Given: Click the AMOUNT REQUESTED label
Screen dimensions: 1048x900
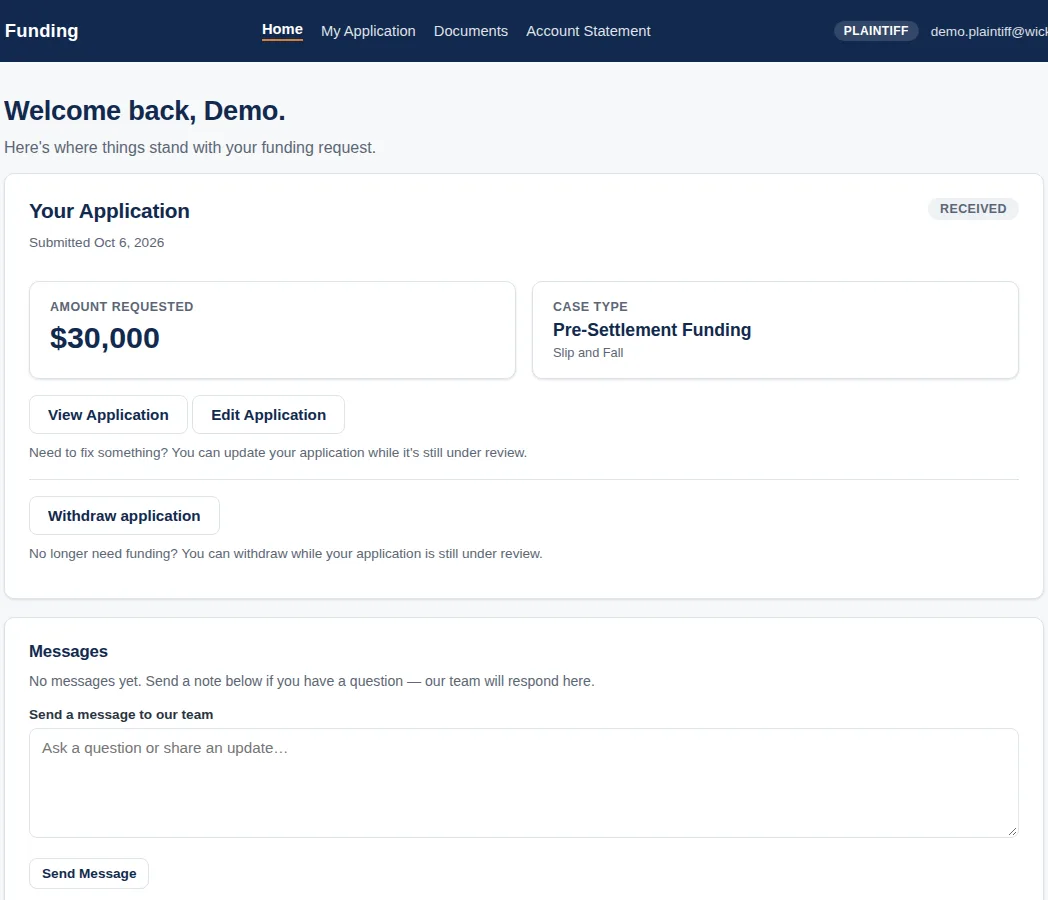Looking at the screenshot, I should click(122, 307).
